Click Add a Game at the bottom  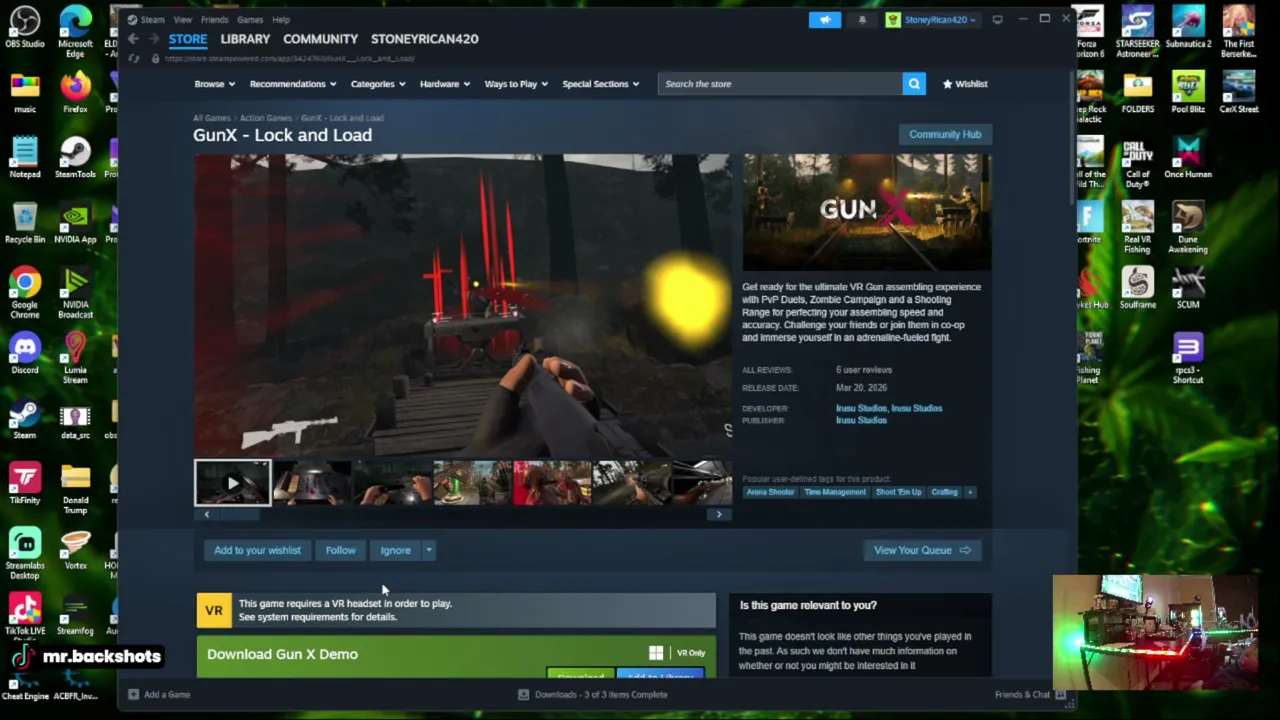pyautogui.click(x=159, y=695)
